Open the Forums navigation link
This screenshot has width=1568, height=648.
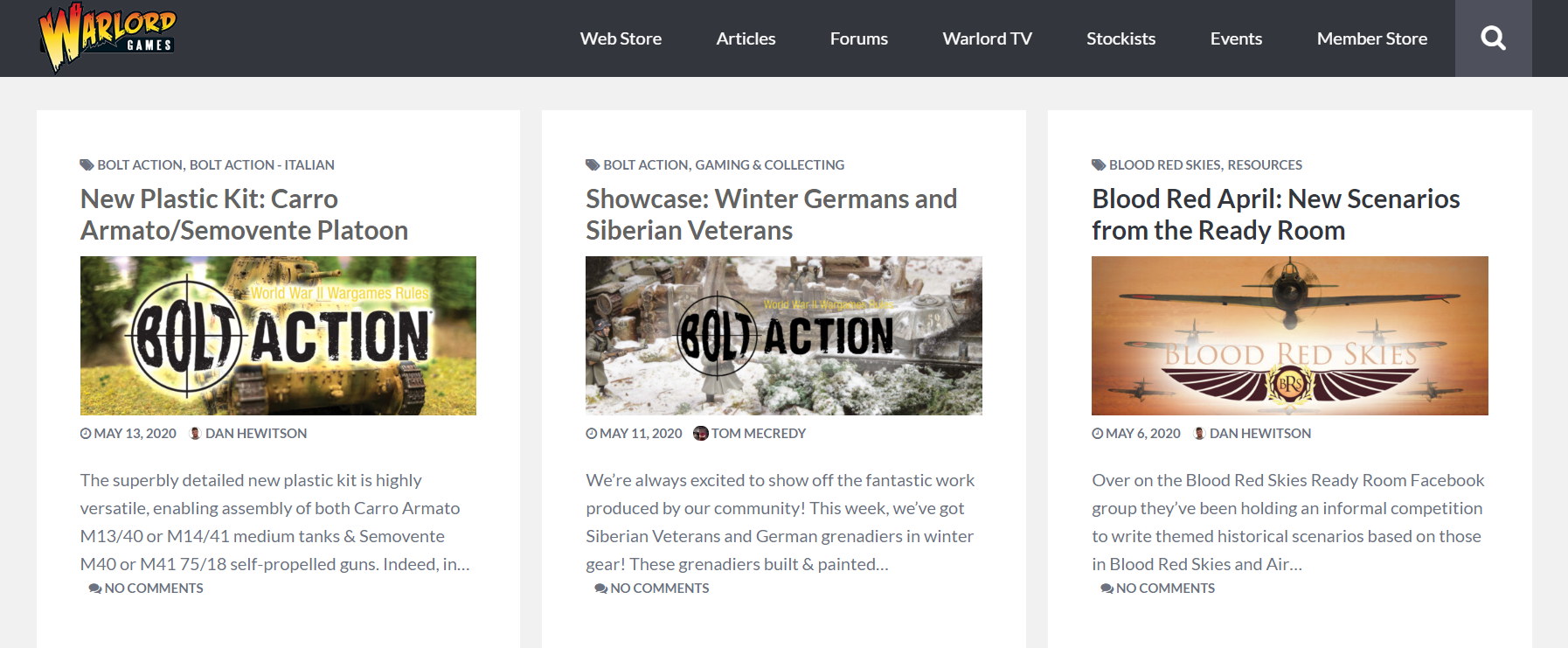pyautogui.click(x=858, y=38)
